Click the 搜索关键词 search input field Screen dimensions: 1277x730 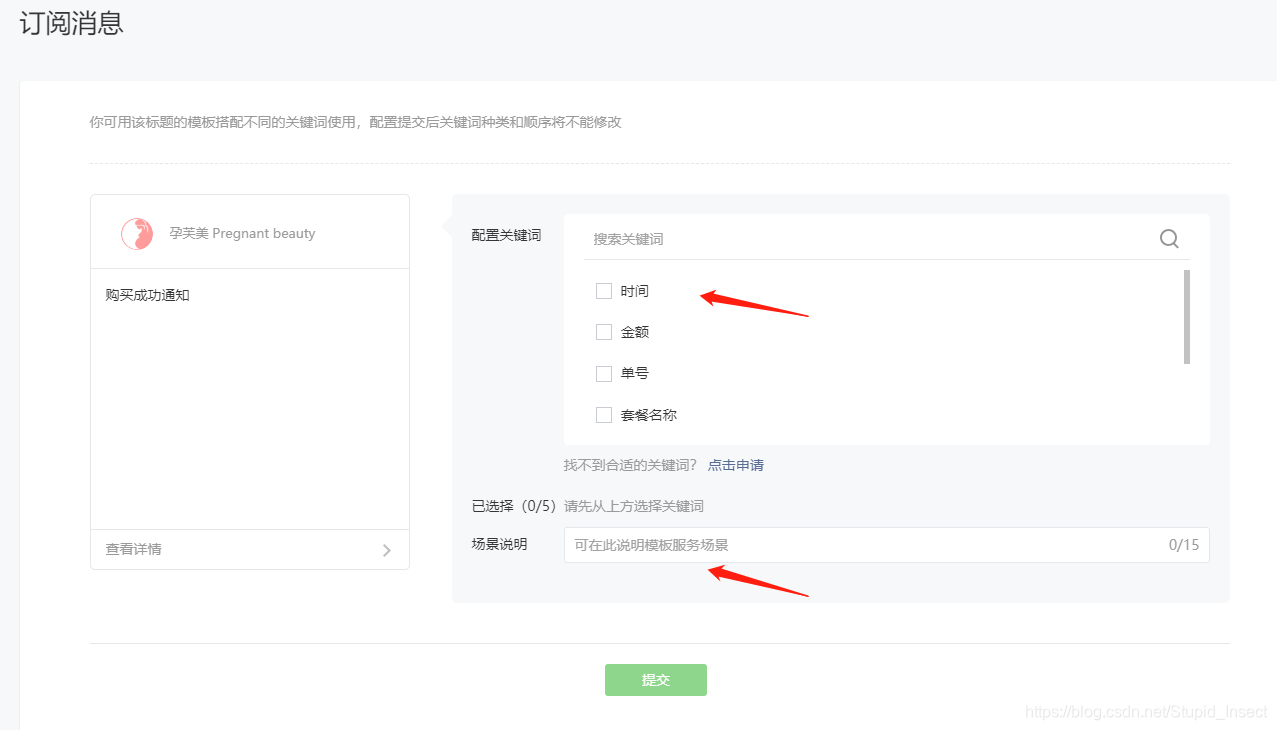pos(750,238)
